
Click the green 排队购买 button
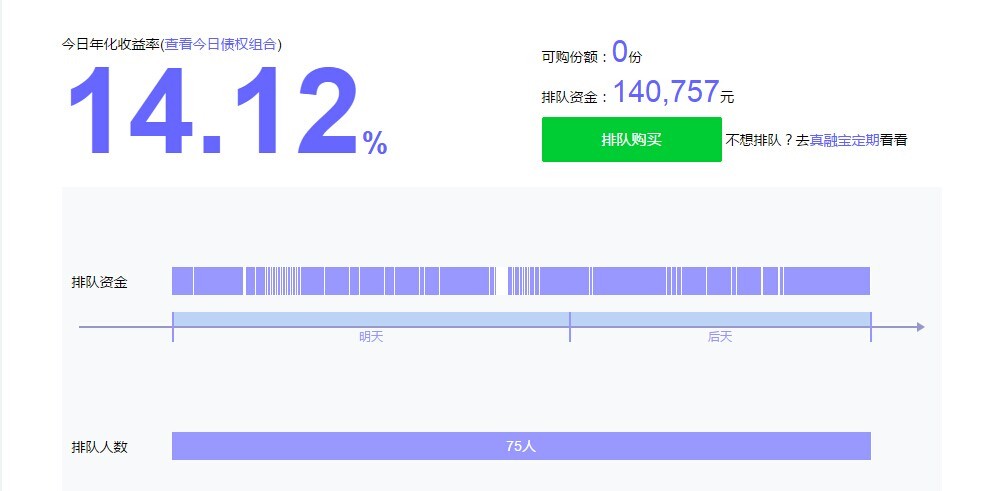tap(631, 140)
